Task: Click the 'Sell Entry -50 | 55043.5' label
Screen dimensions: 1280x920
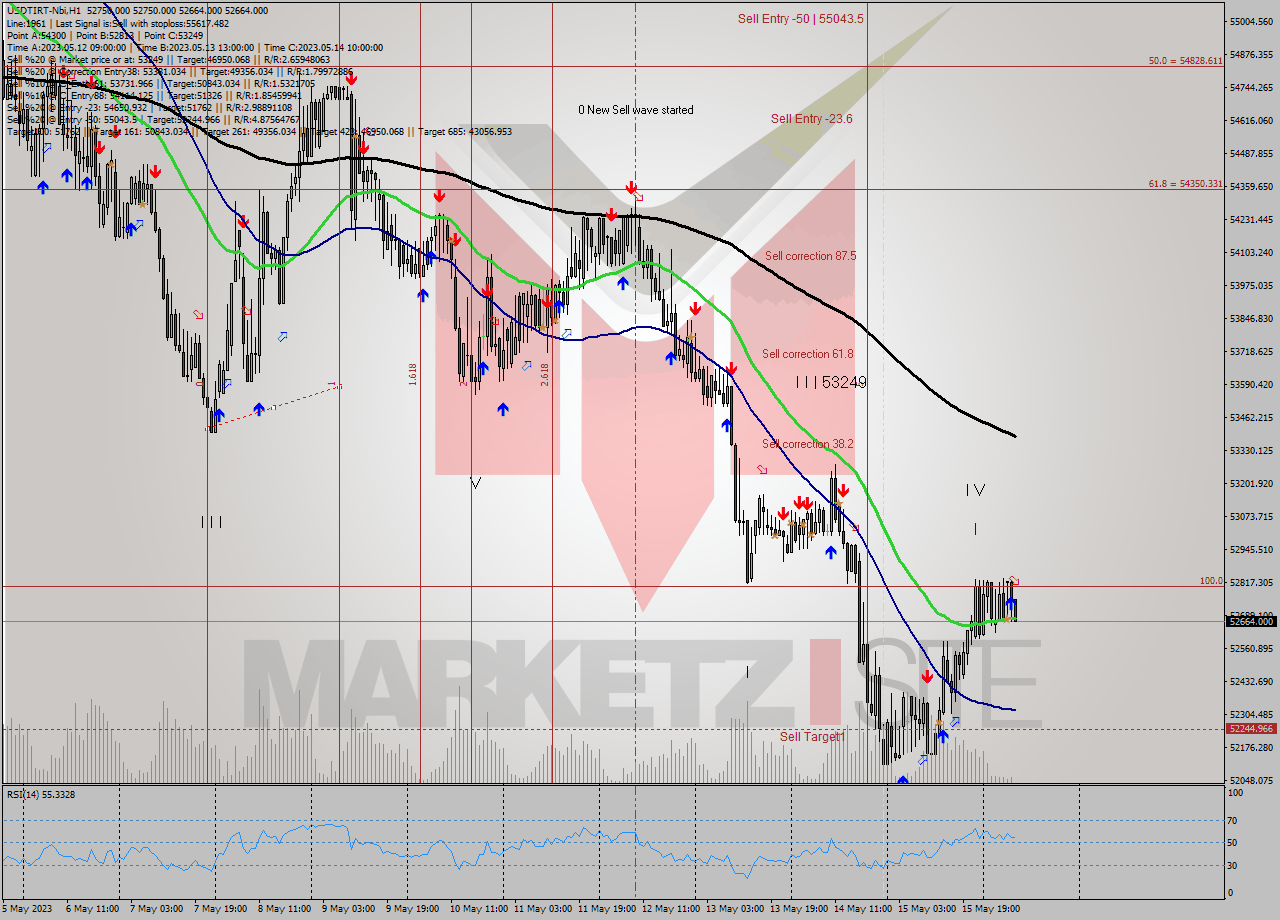Action: click(800, 19)
